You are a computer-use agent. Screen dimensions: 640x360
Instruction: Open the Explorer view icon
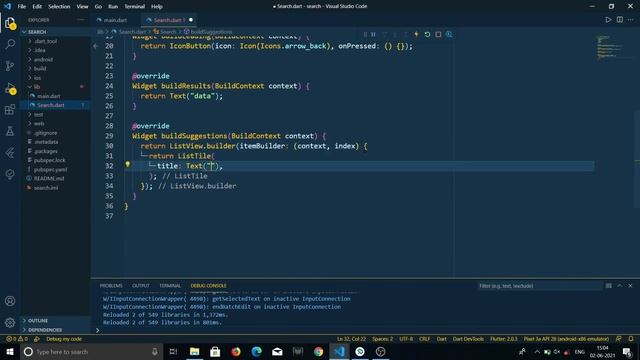click(10, 23)
